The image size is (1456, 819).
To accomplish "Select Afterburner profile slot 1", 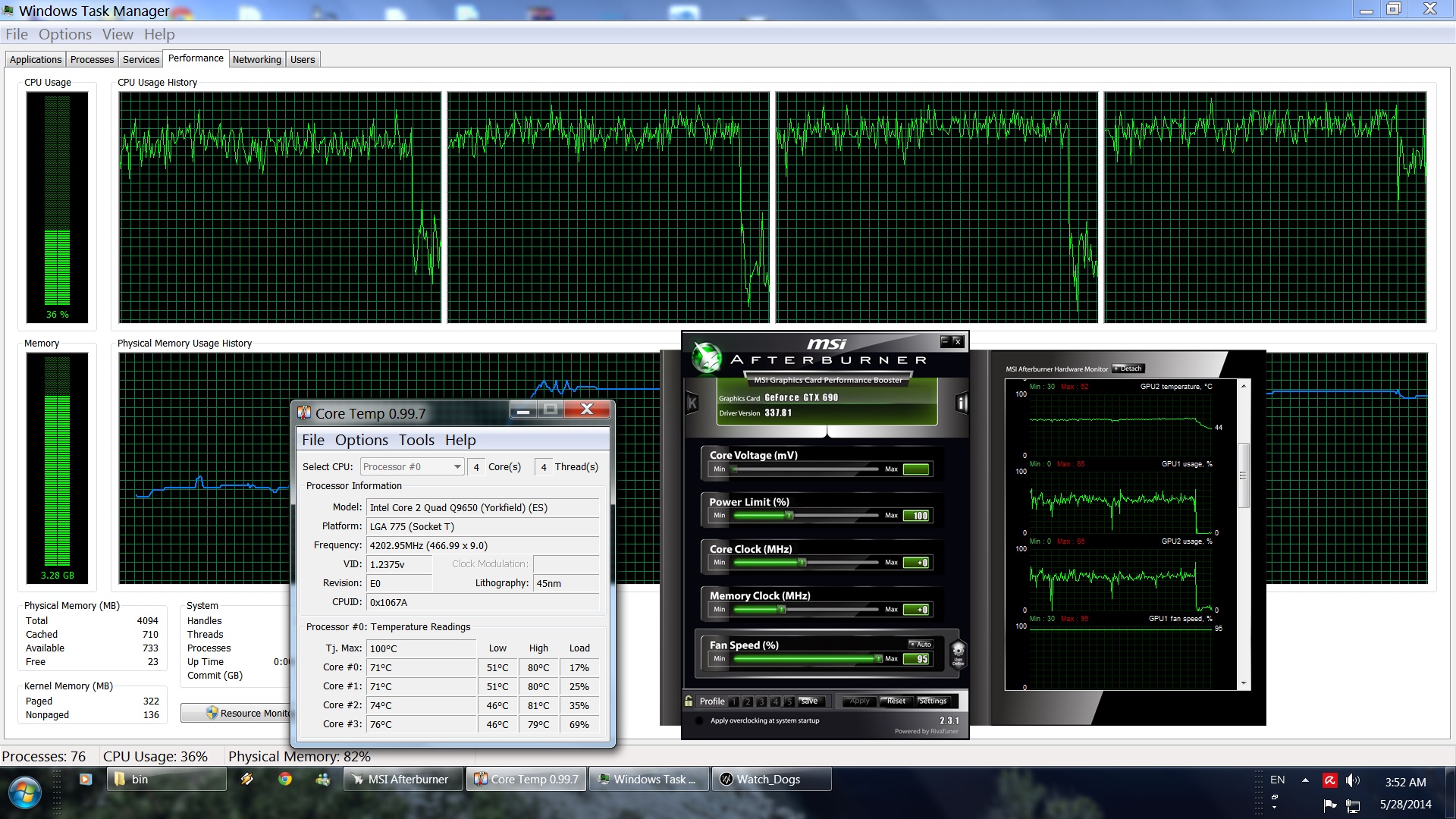I will (x=734, y=701).
